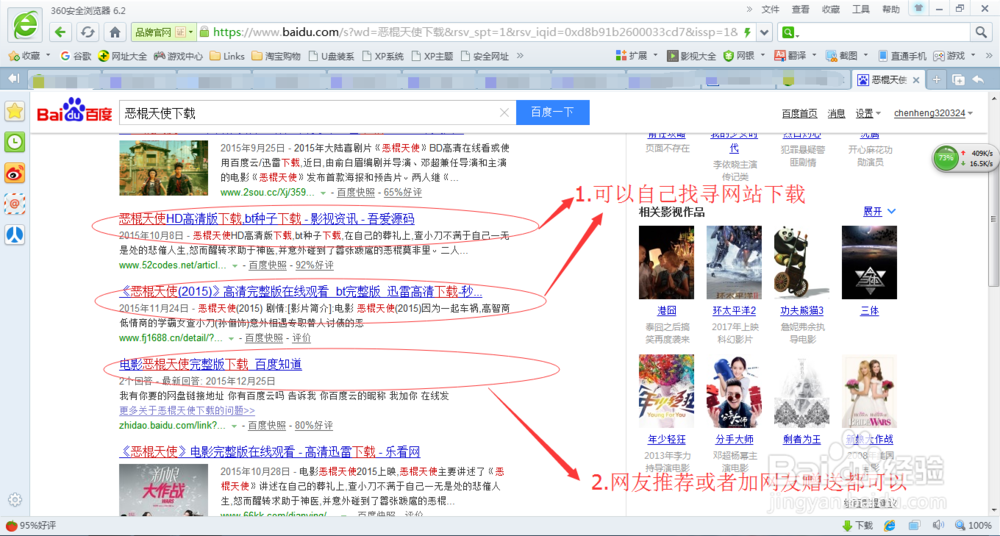
Task: Open 百度快照 for the 52codes.net result
Action: click(x=267, y=265)
